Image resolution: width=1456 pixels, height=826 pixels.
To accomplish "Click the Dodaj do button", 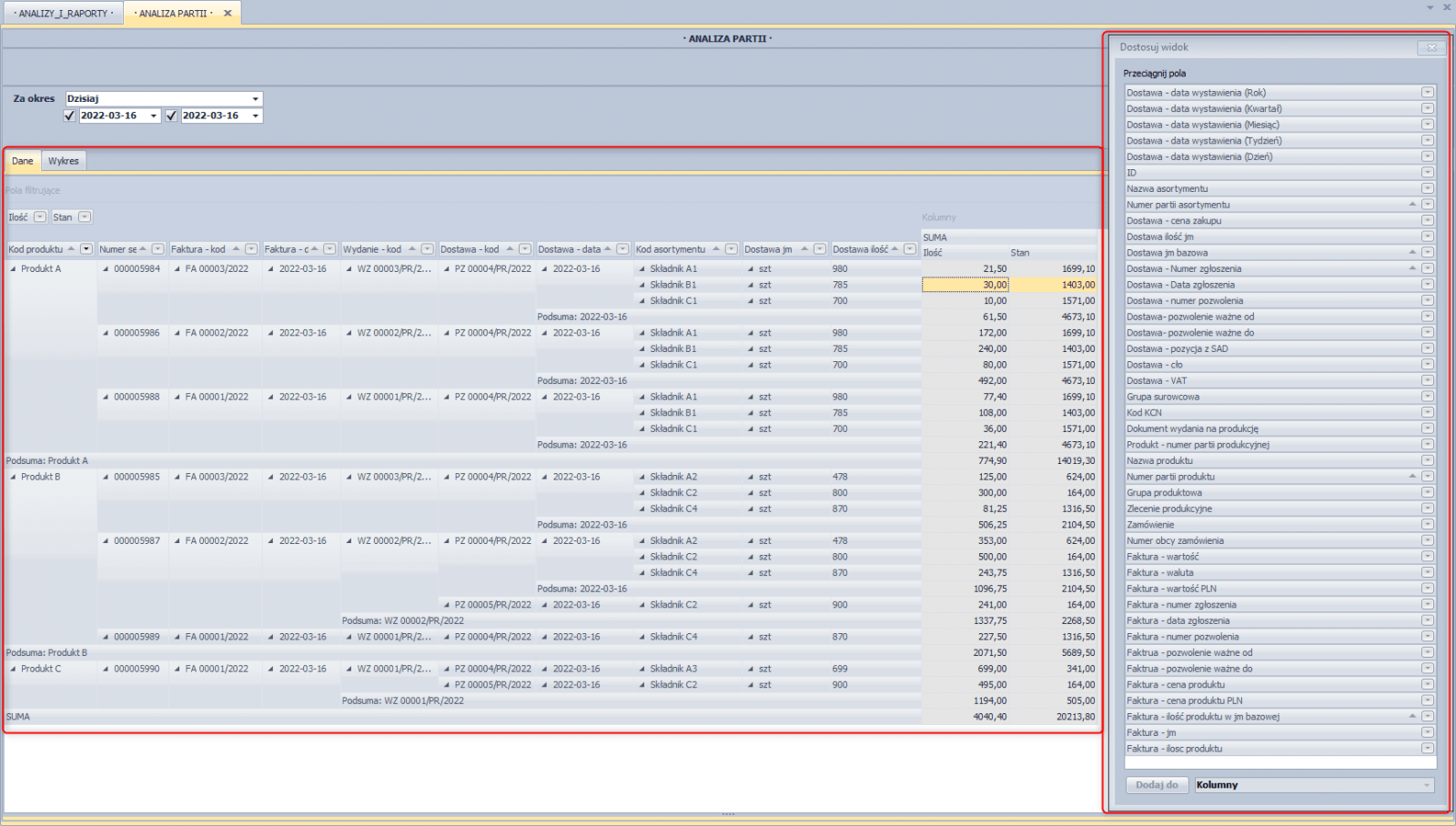I will tap(1158, 785).
